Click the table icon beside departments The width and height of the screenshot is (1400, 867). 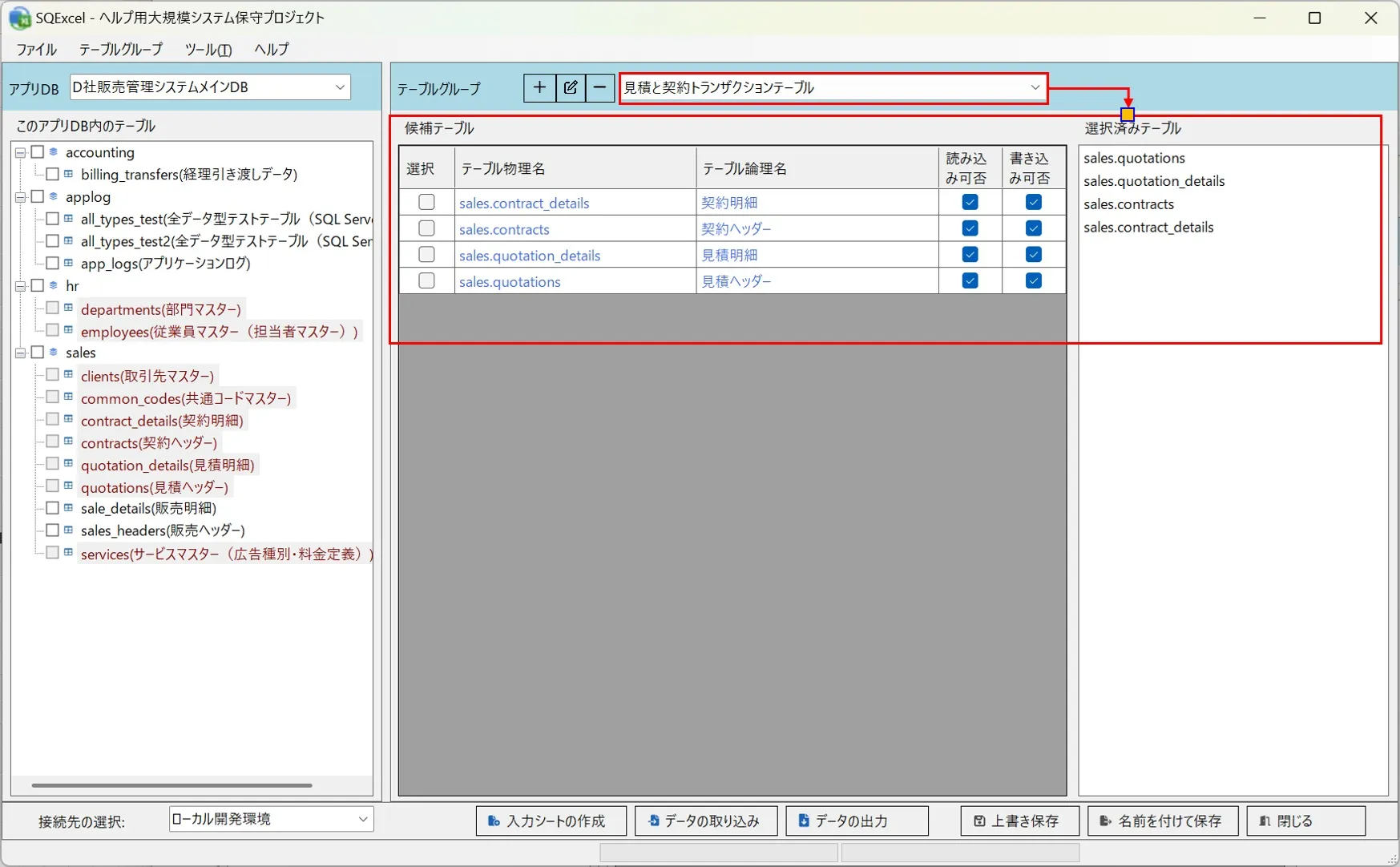[x=69, y=308]
